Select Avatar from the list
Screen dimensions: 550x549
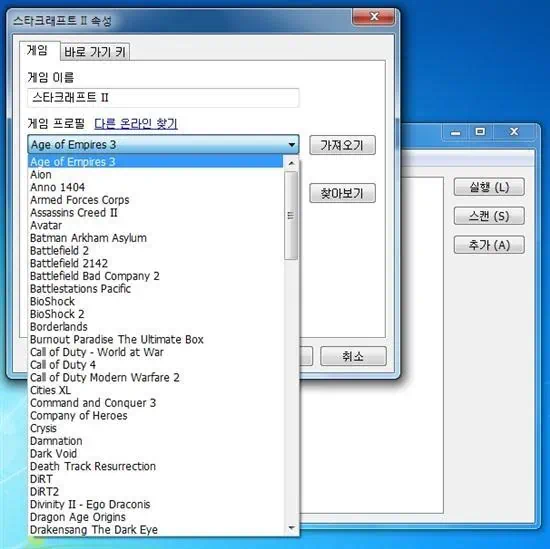coord(156,225)
